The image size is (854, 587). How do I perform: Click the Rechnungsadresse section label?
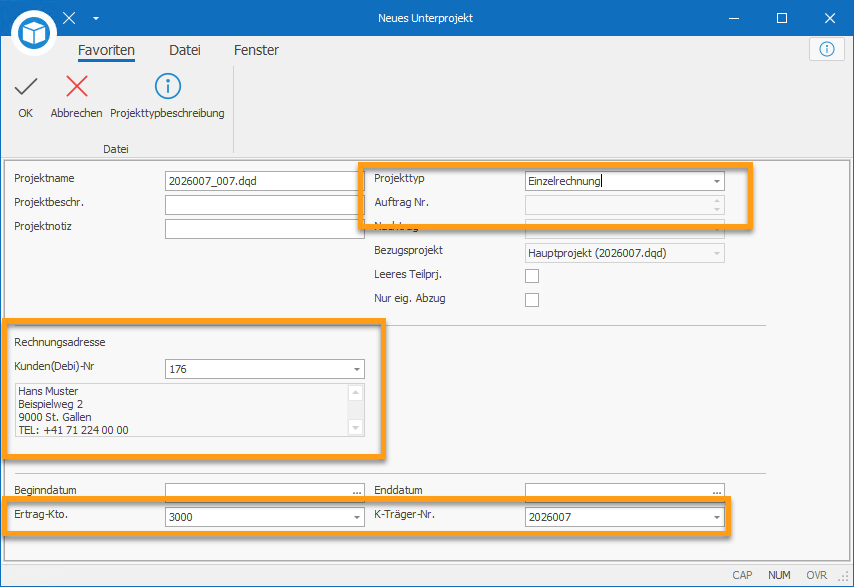[60, 343]
